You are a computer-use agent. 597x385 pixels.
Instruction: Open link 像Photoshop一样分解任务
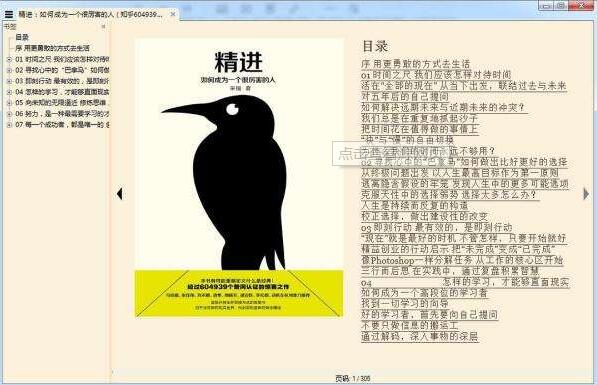[462, 260]
